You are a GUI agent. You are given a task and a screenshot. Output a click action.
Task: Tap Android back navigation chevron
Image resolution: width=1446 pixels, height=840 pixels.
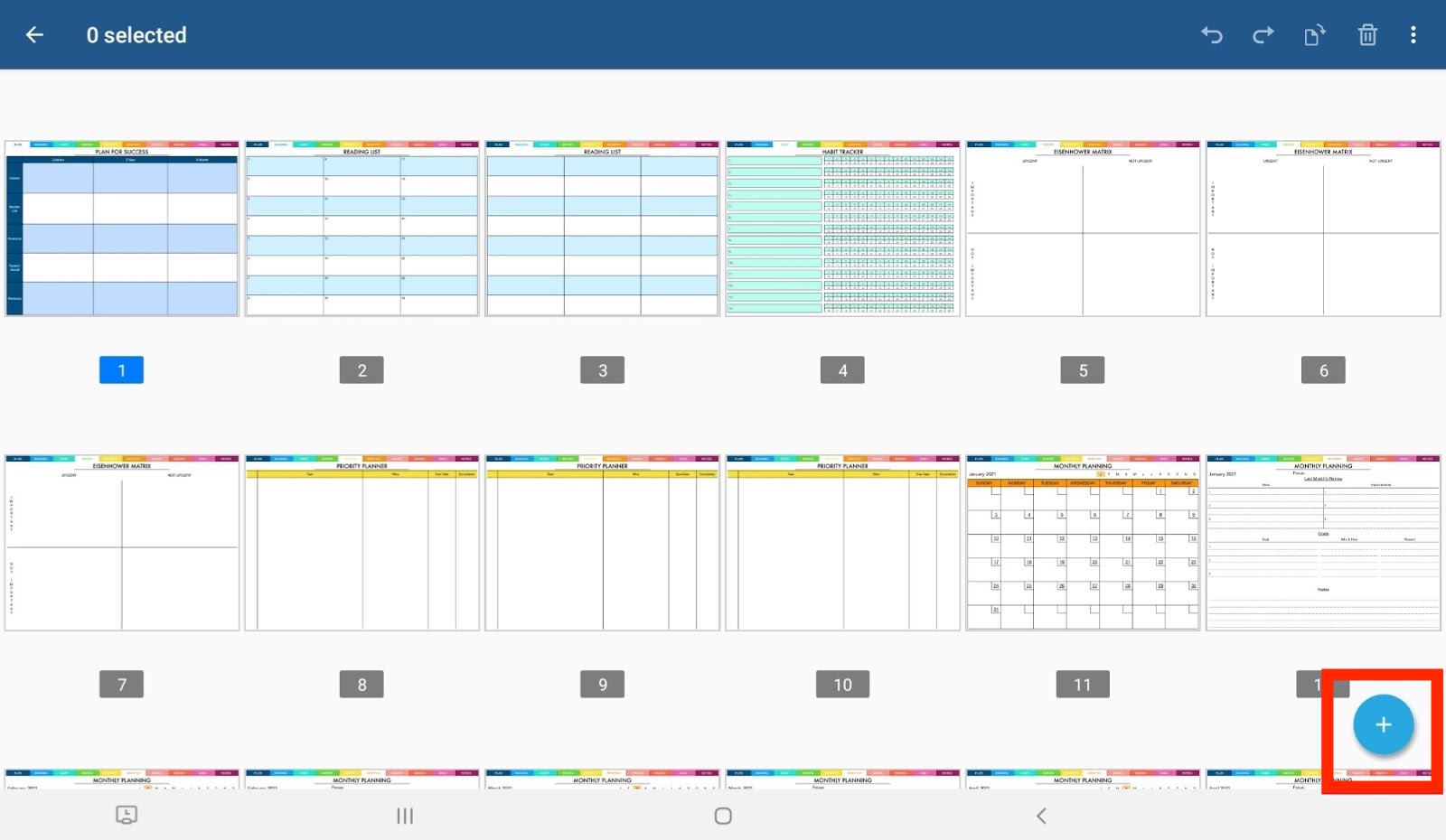(1041, 816)
